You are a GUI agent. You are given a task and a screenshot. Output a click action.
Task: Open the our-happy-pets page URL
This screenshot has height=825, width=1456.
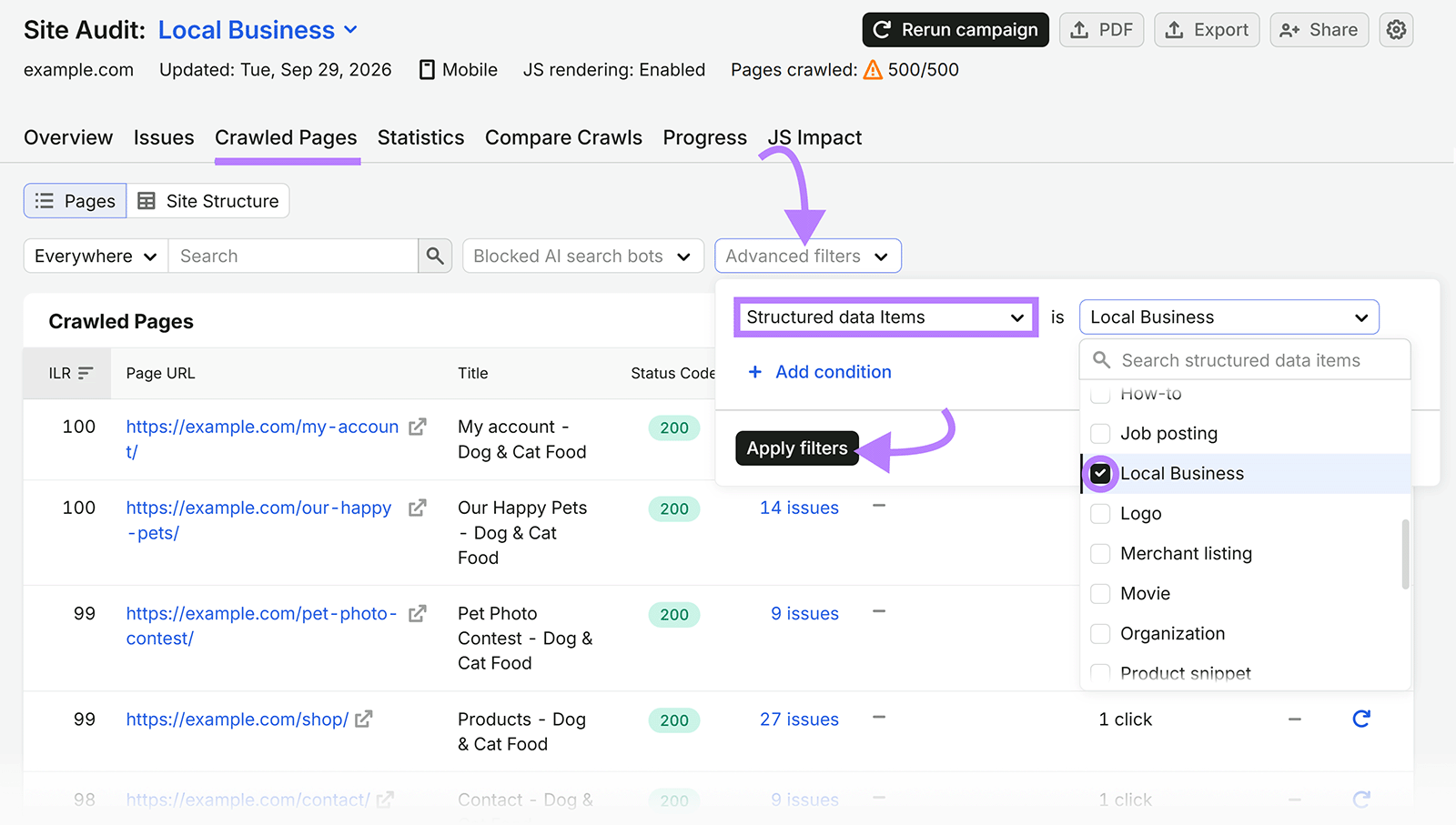pyautogui.click(x=258, y=519)
